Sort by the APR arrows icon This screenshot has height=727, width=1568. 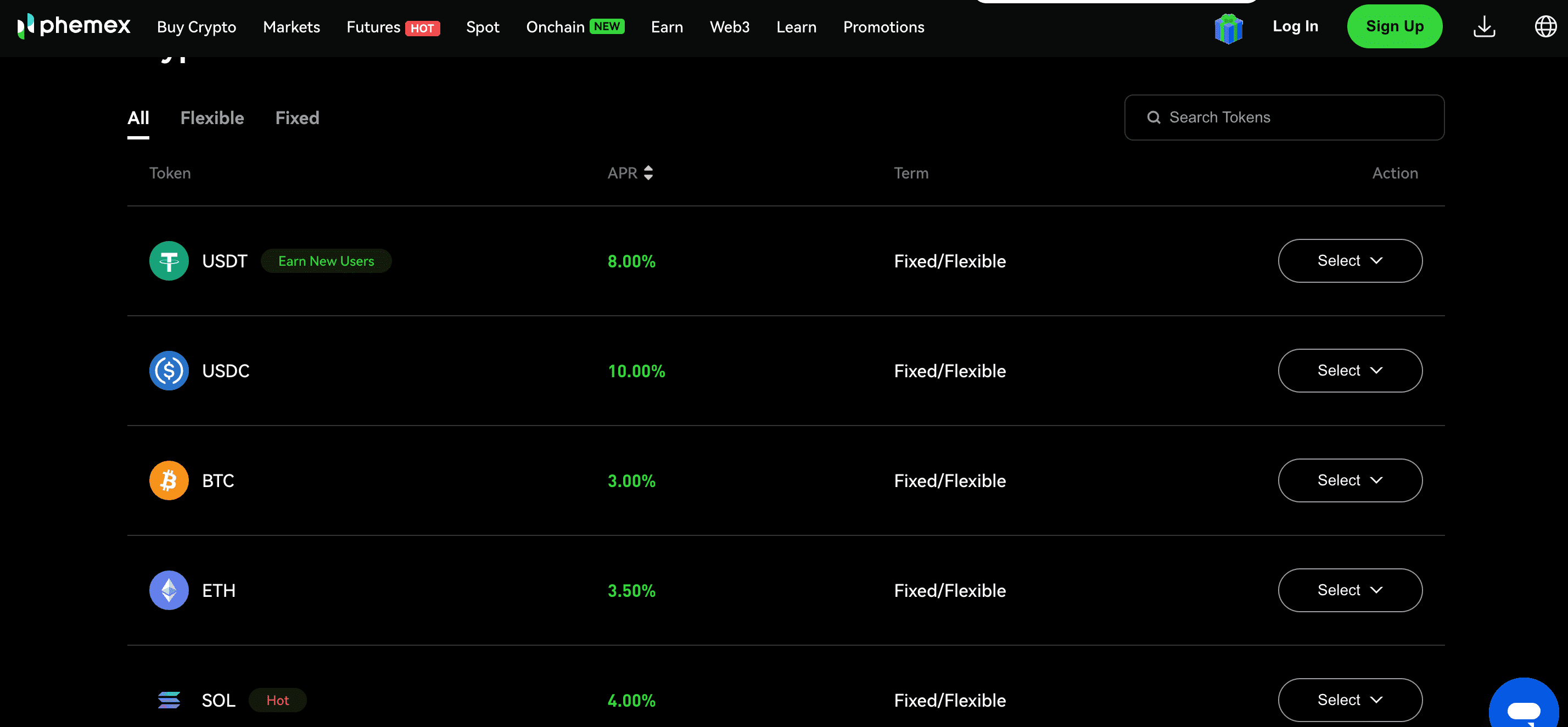pos(648,173)
